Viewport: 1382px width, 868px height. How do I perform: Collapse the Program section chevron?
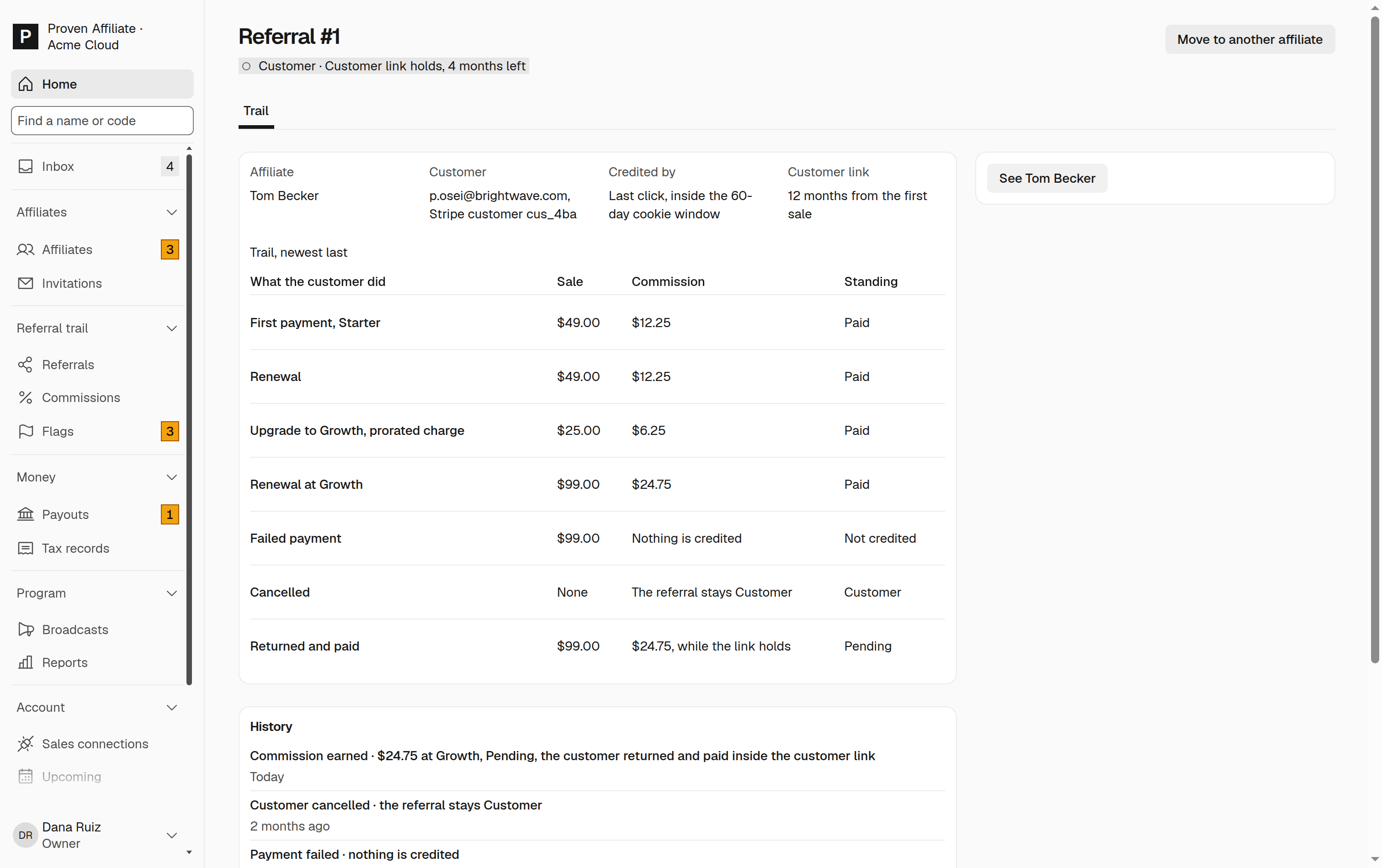coord(171,593)
